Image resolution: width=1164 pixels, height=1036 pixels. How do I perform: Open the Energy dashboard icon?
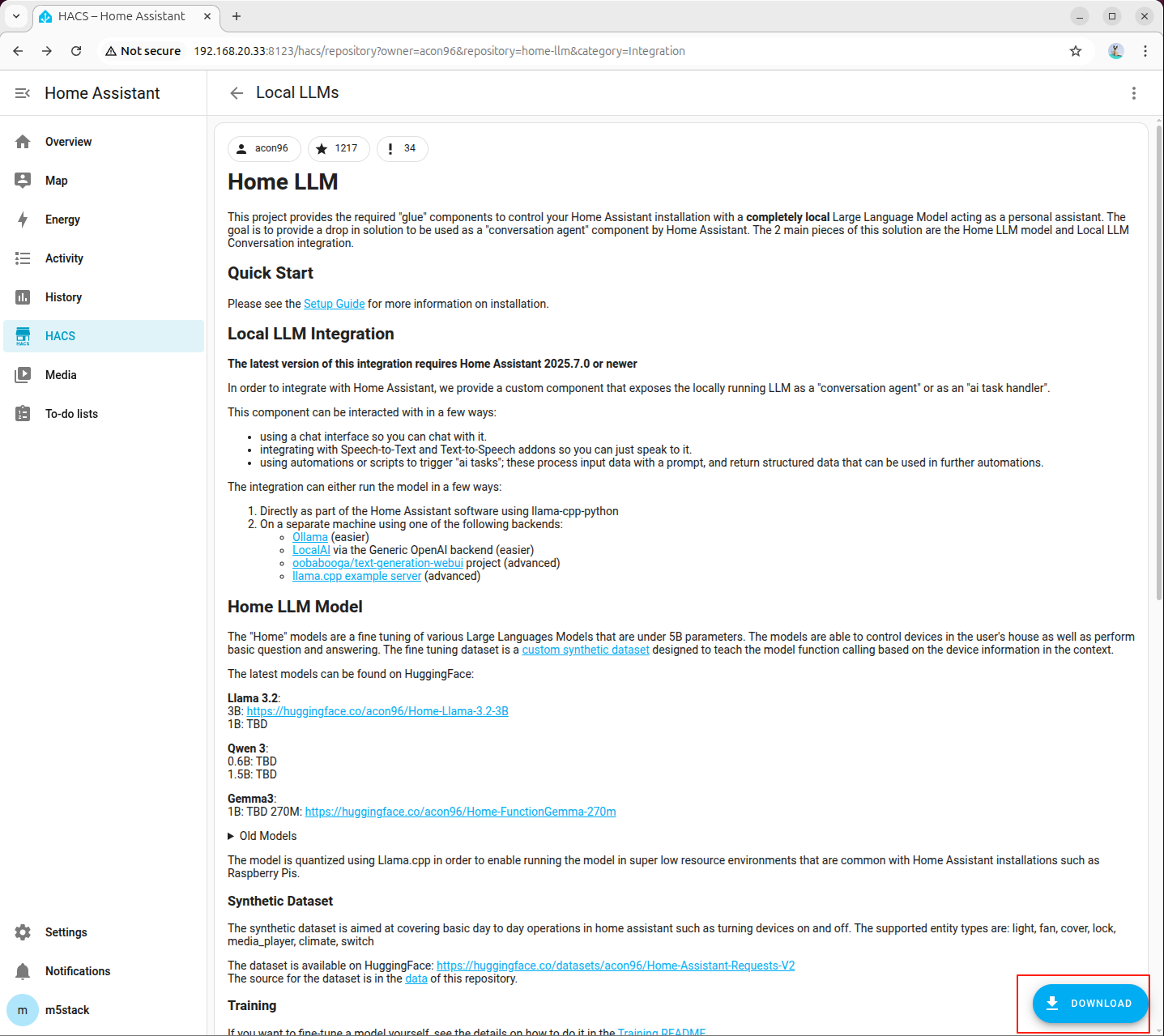23,220
